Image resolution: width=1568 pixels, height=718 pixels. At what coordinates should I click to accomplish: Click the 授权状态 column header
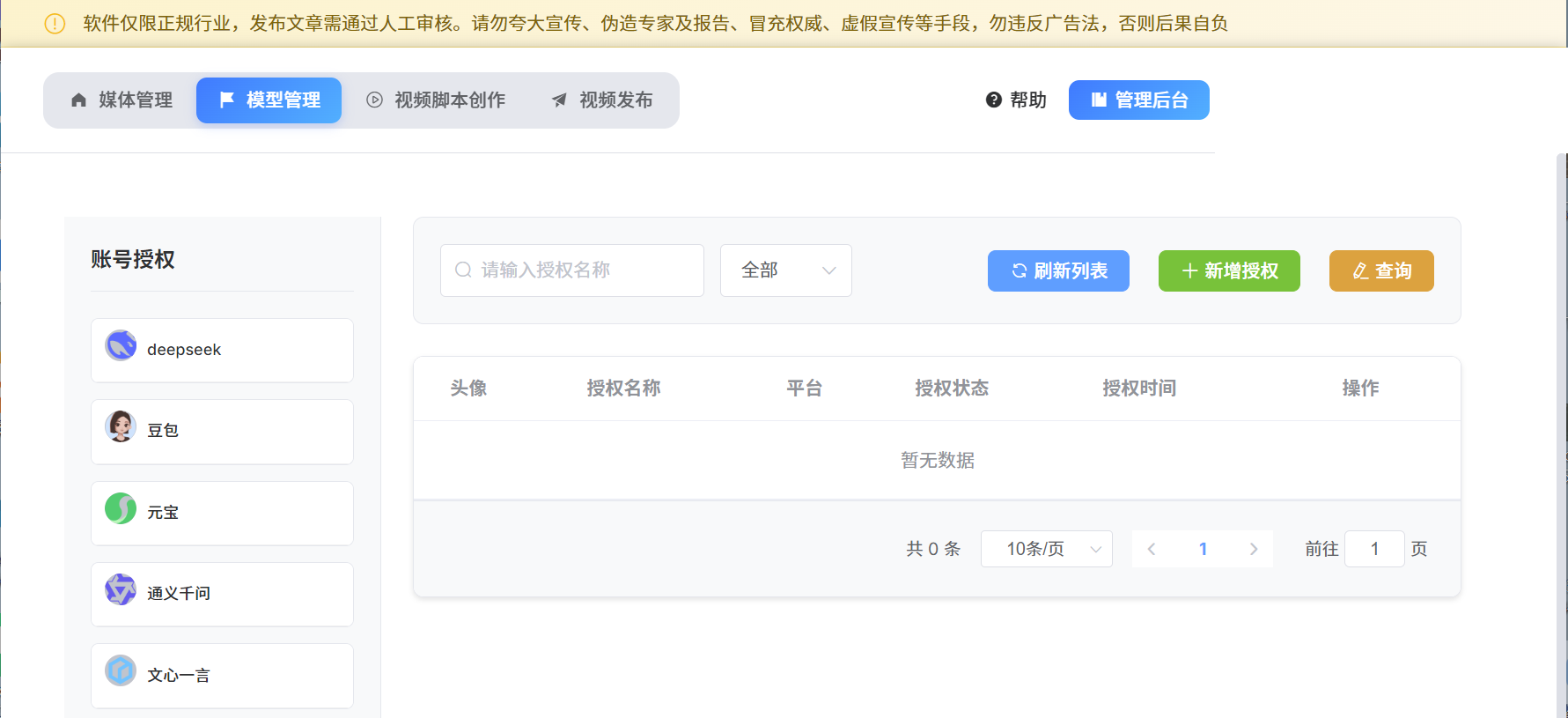[x=952, y=389]
